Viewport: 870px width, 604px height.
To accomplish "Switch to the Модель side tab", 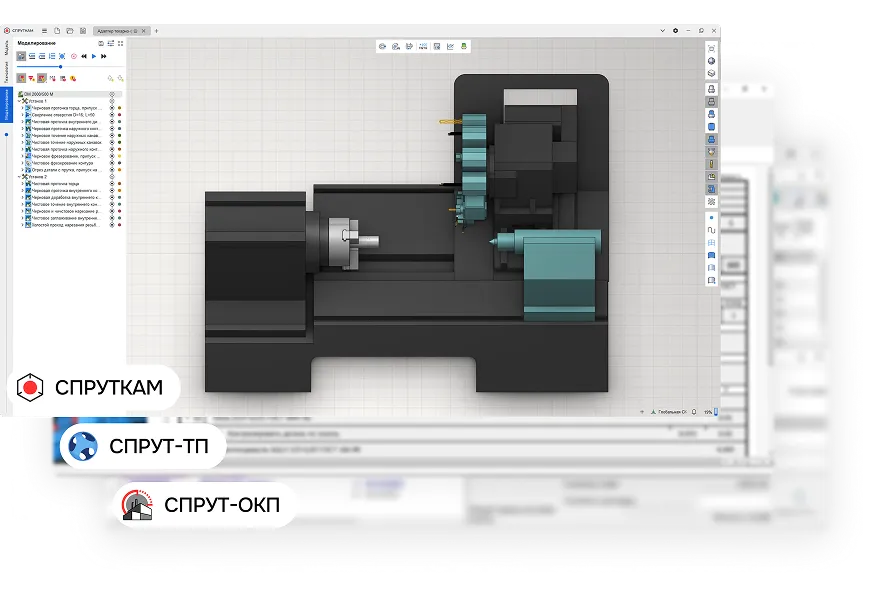I will 6,47.
